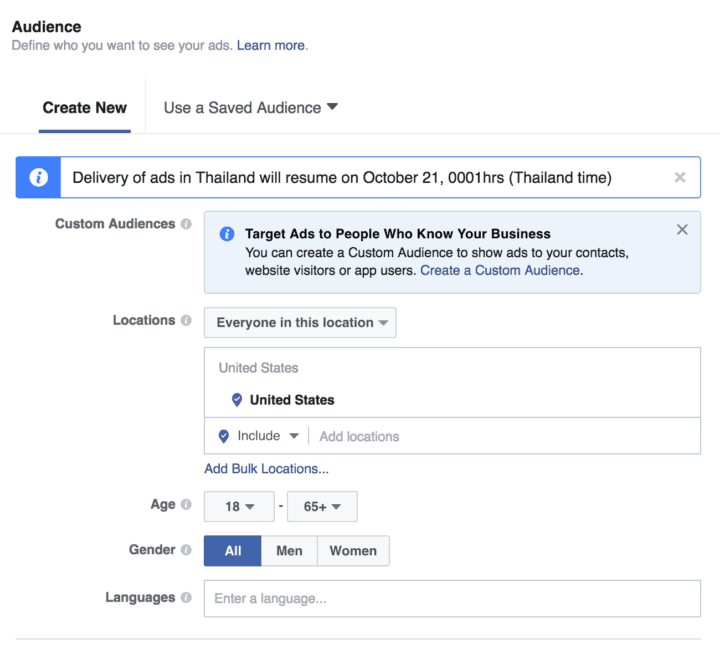Click the info icon next to Locations
This screenshot has height=654, width=720.
pos(186,321)
